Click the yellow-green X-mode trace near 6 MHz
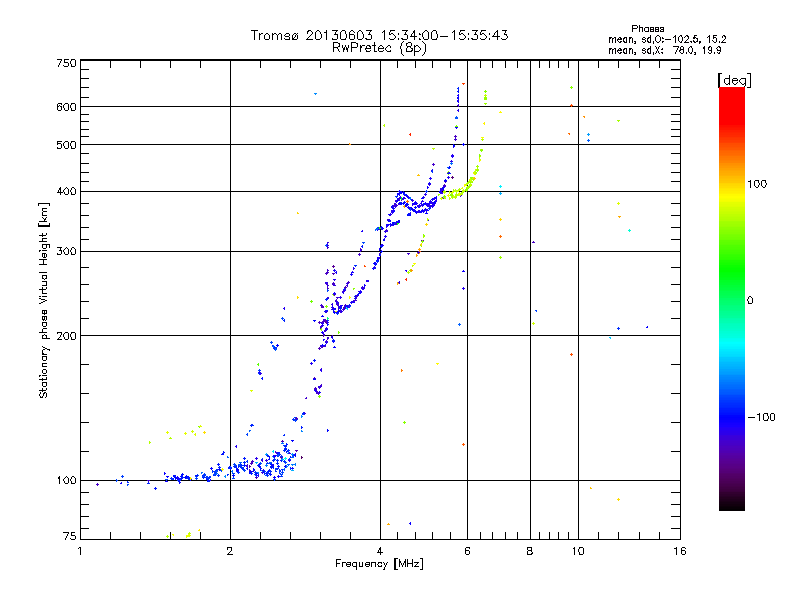This screenshot has height=600, width=800. click(x=462, y=189)
